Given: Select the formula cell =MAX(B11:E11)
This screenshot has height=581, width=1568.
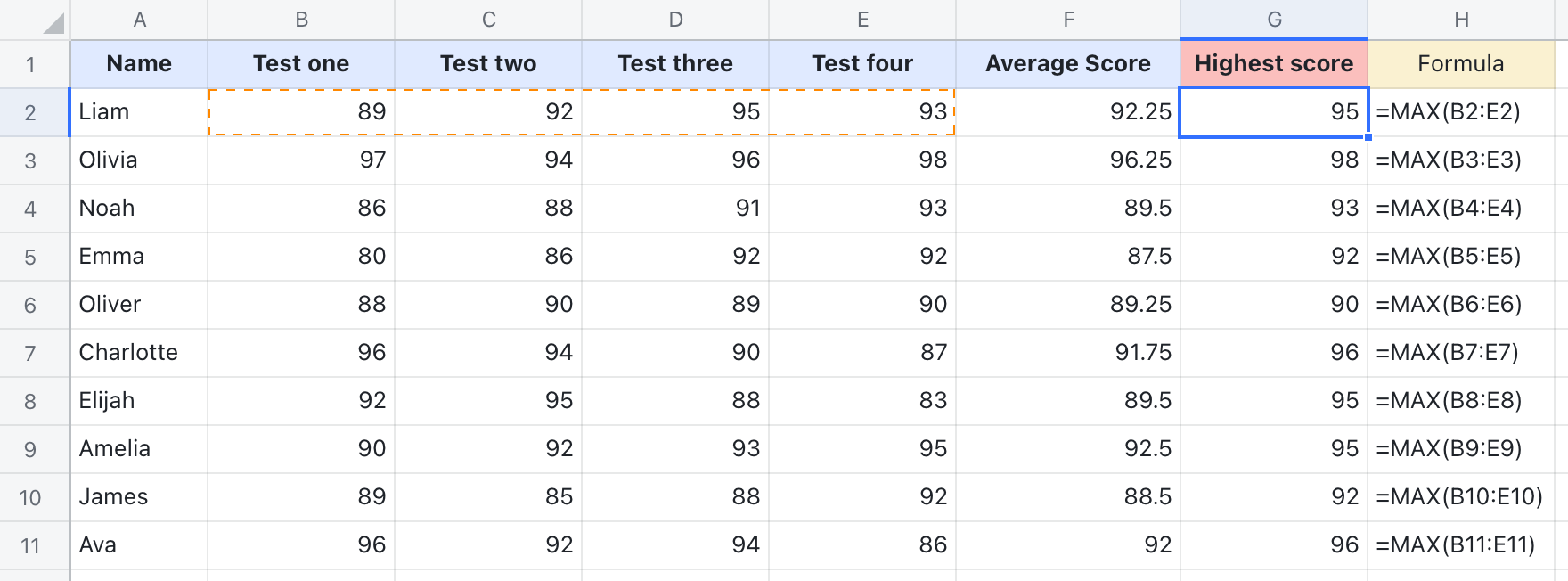Looking at the screenshot, I should point(1462,544).
